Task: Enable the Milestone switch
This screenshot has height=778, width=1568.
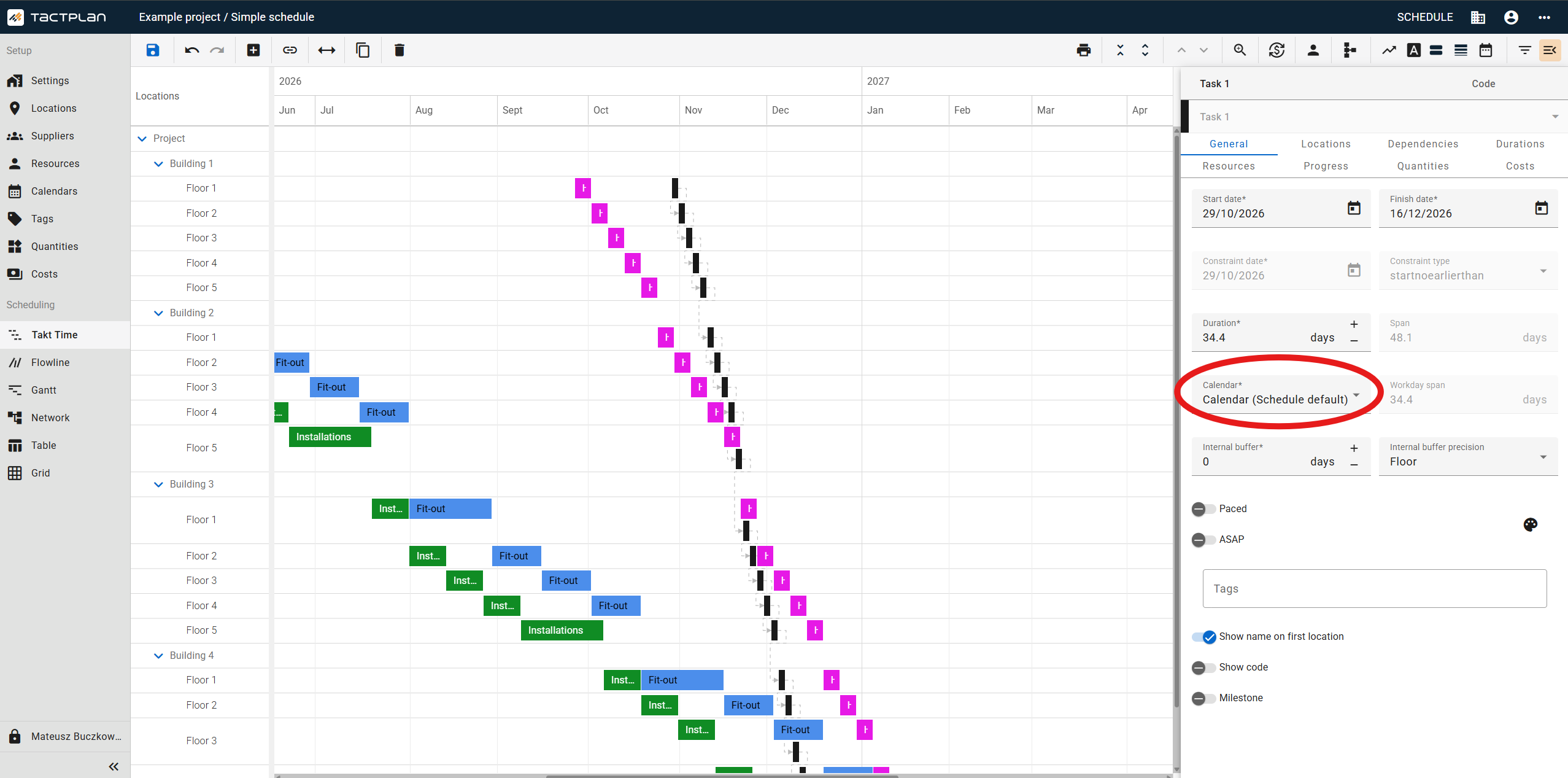Action: (x=1203, y=698)
